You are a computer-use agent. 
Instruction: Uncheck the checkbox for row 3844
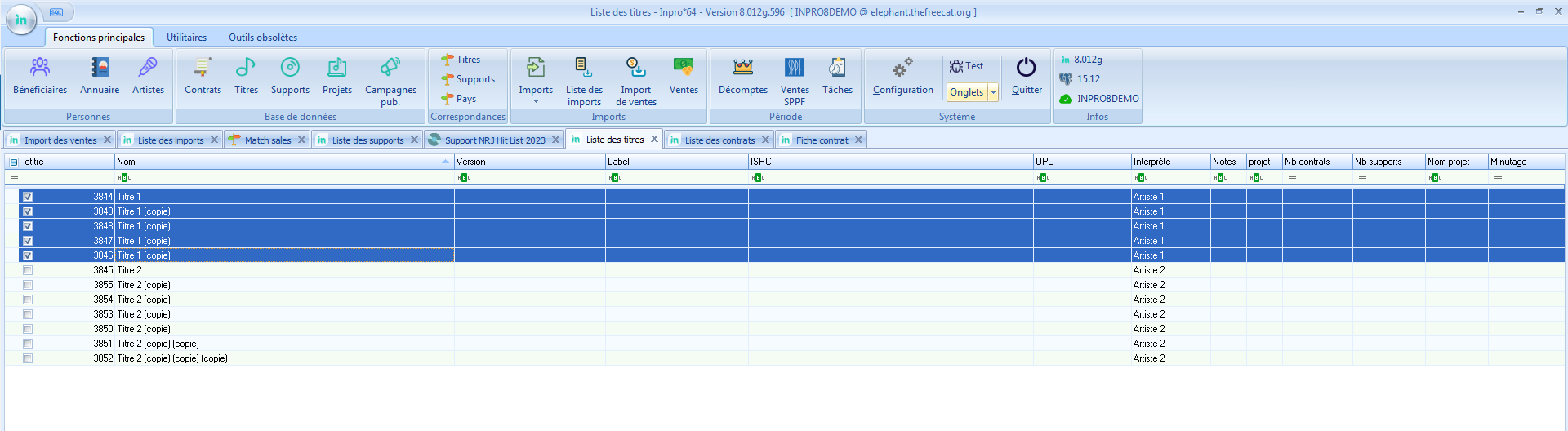point(28,197)
